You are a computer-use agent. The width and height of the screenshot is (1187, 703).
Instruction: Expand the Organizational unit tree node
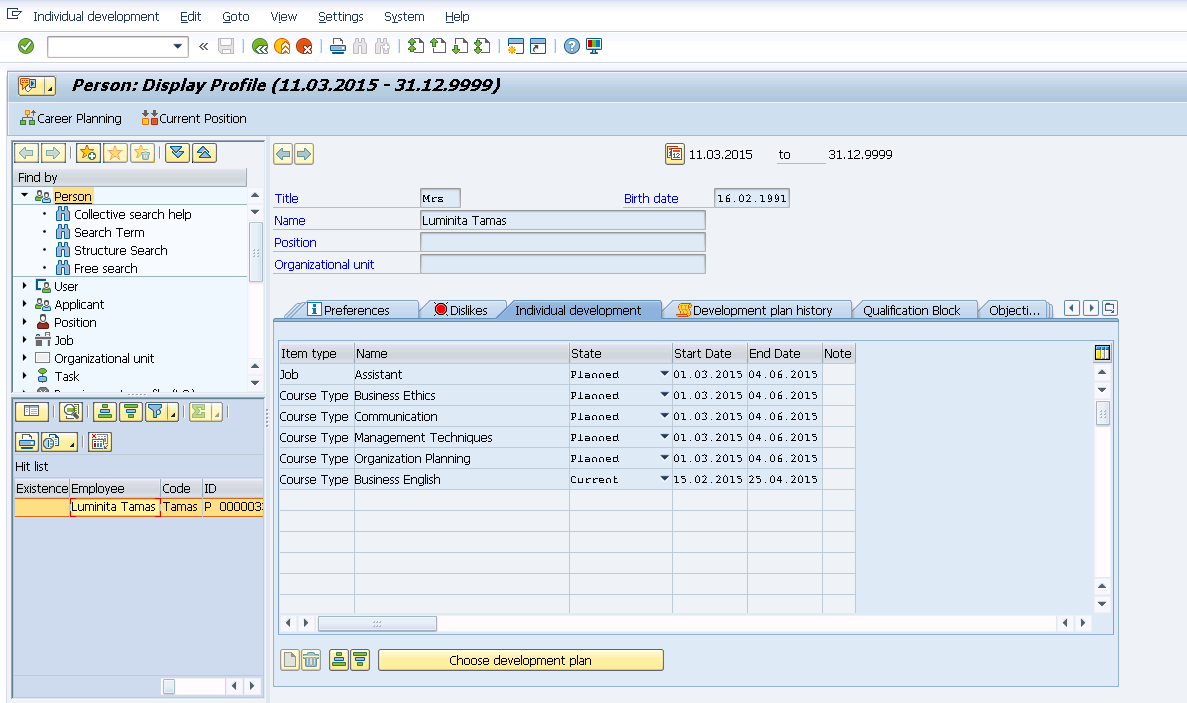coord(24,358)
